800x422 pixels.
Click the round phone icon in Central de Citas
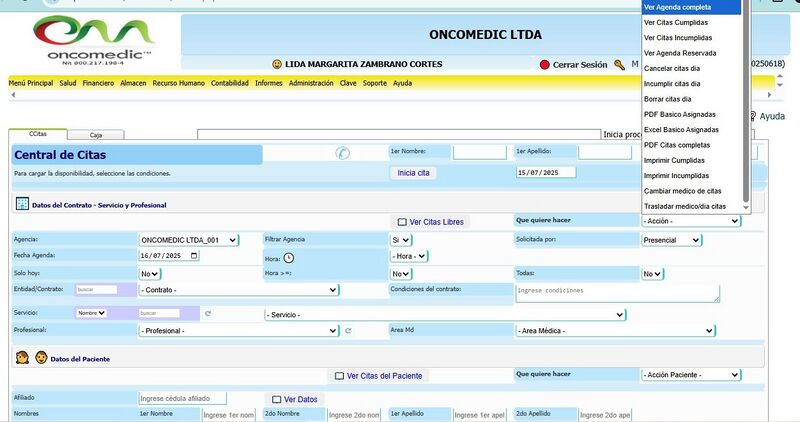pyautogui.click(x=343, y=153)
